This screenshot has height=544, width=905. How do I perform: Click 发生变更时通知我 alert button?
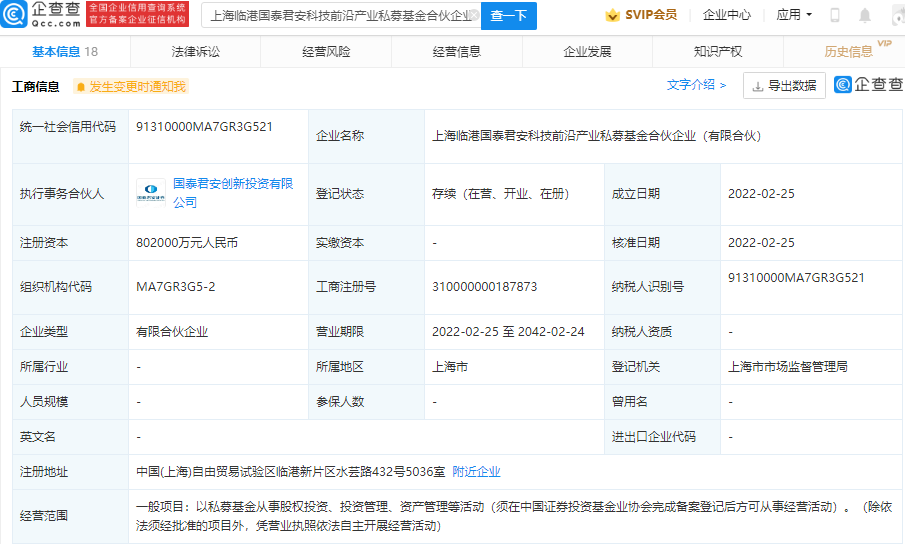[131, 87]
